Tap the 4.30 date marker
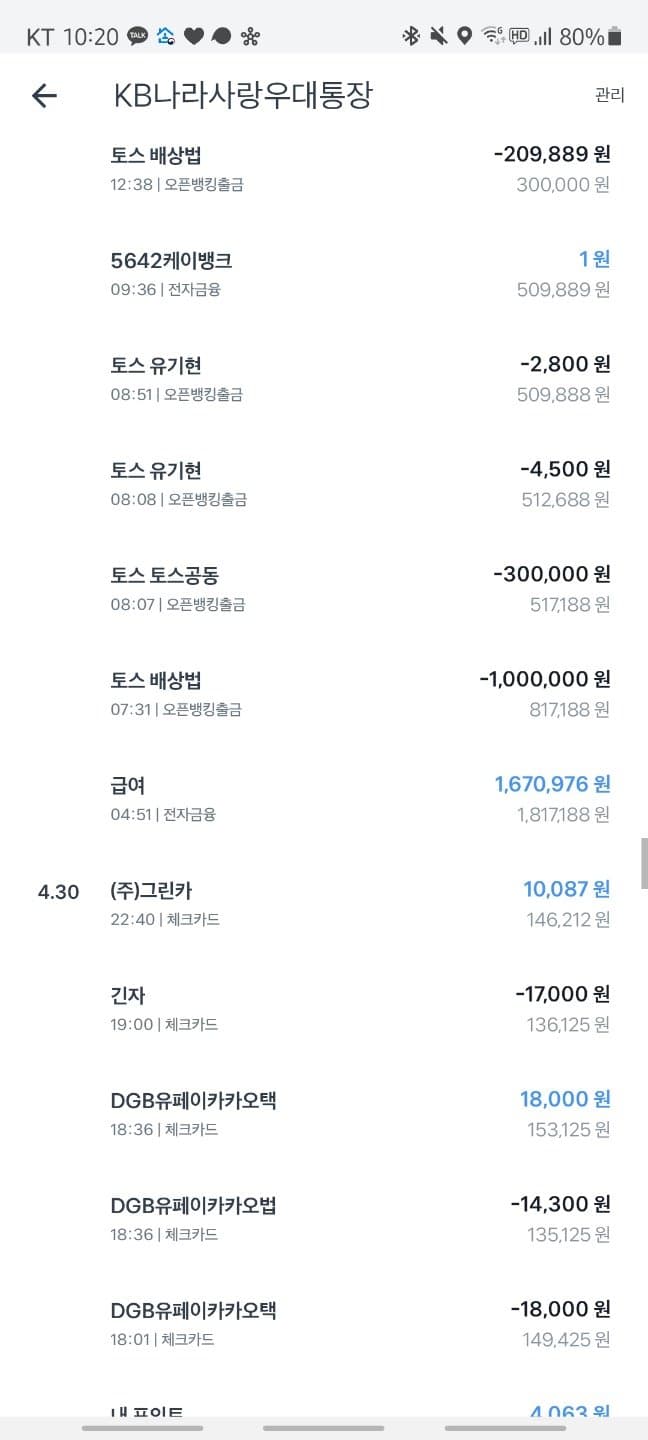 58,892
